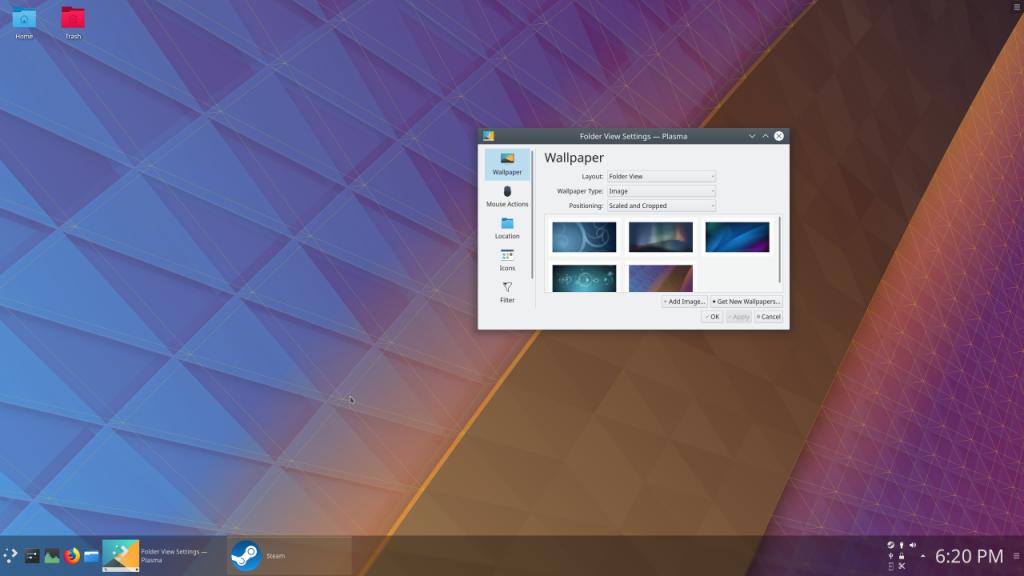Switch to the Location settings page
The height and width of the screenshot is (576, 1024).
[507, 228]
